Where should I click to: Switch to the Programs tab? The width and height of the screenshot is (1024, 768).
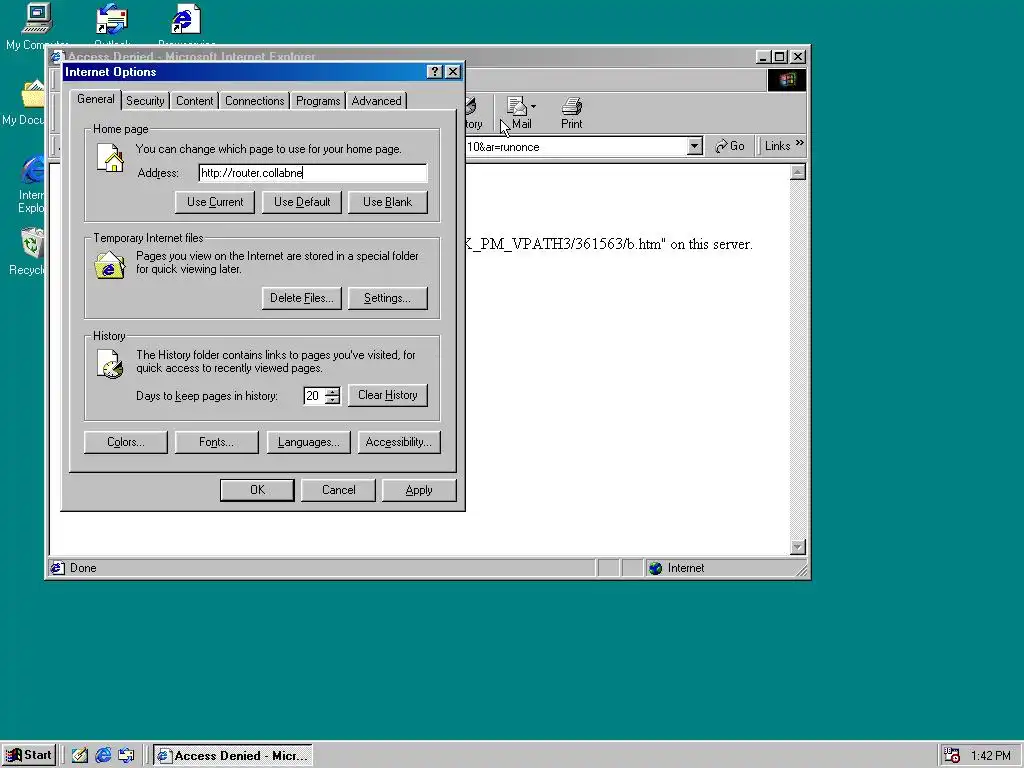tap(317, 101)
